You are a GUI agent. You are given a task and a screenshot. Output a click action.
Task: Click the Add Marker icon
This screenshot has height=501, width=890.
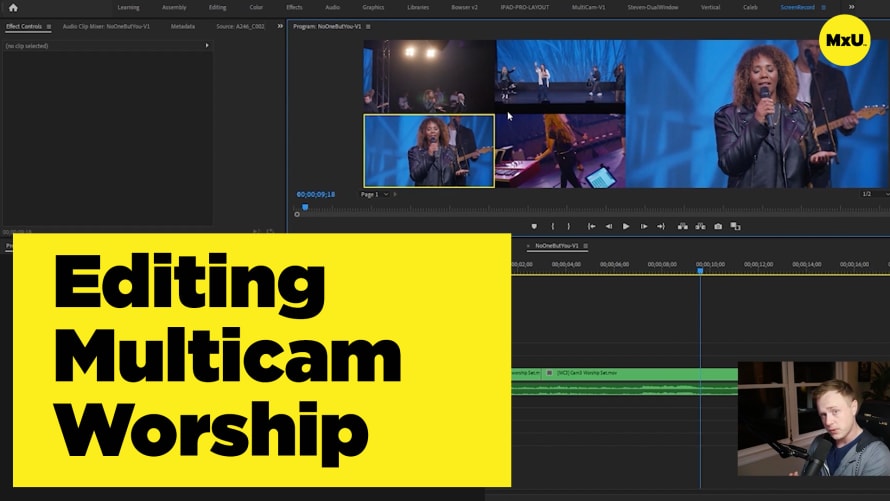coord(534,226)
